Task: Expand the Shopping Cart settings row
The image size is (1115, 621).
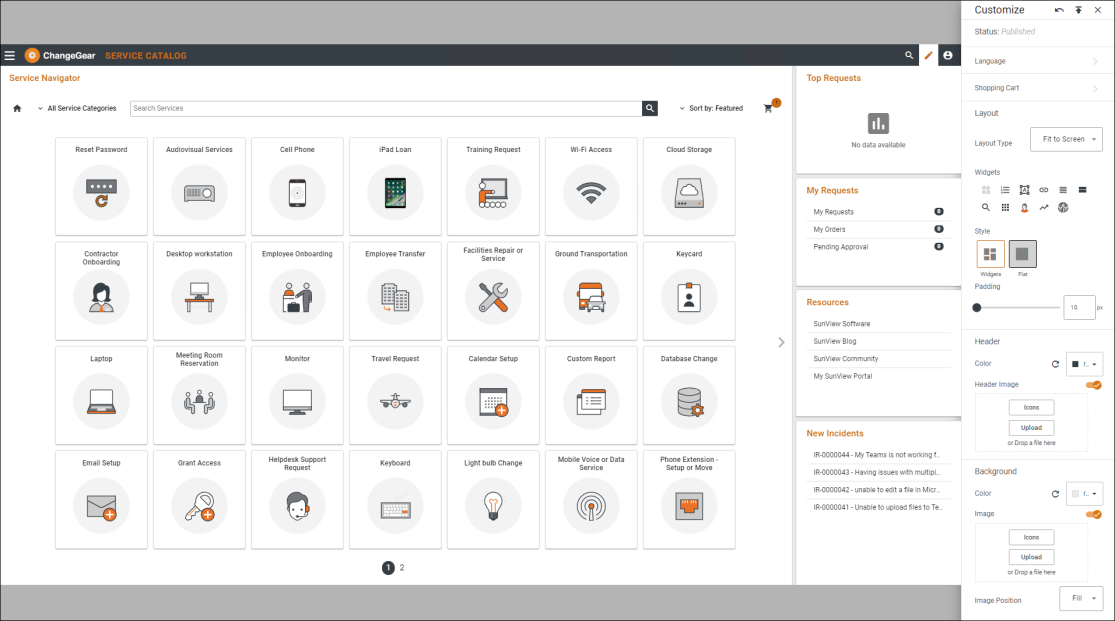Action: 1035,88
